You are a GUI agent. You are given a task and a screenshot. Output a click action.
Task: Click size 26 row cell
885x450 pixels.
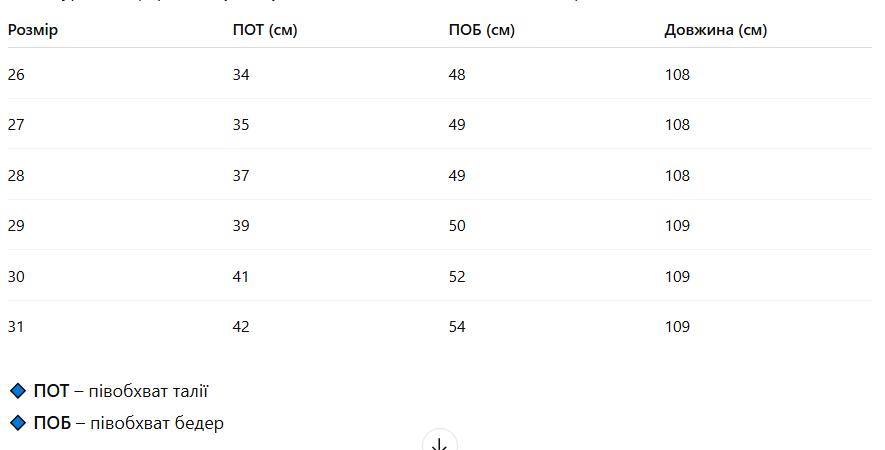[x=16, y=75]
